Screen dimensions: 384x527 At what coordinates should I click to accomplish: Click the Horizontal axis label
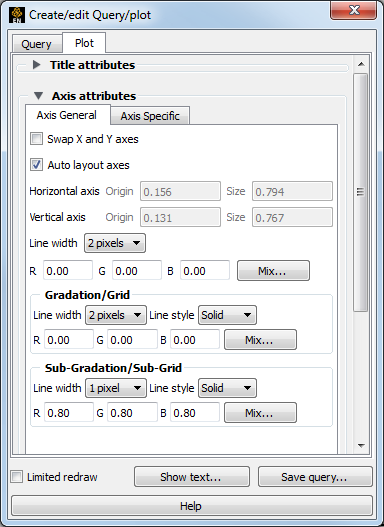65,191
